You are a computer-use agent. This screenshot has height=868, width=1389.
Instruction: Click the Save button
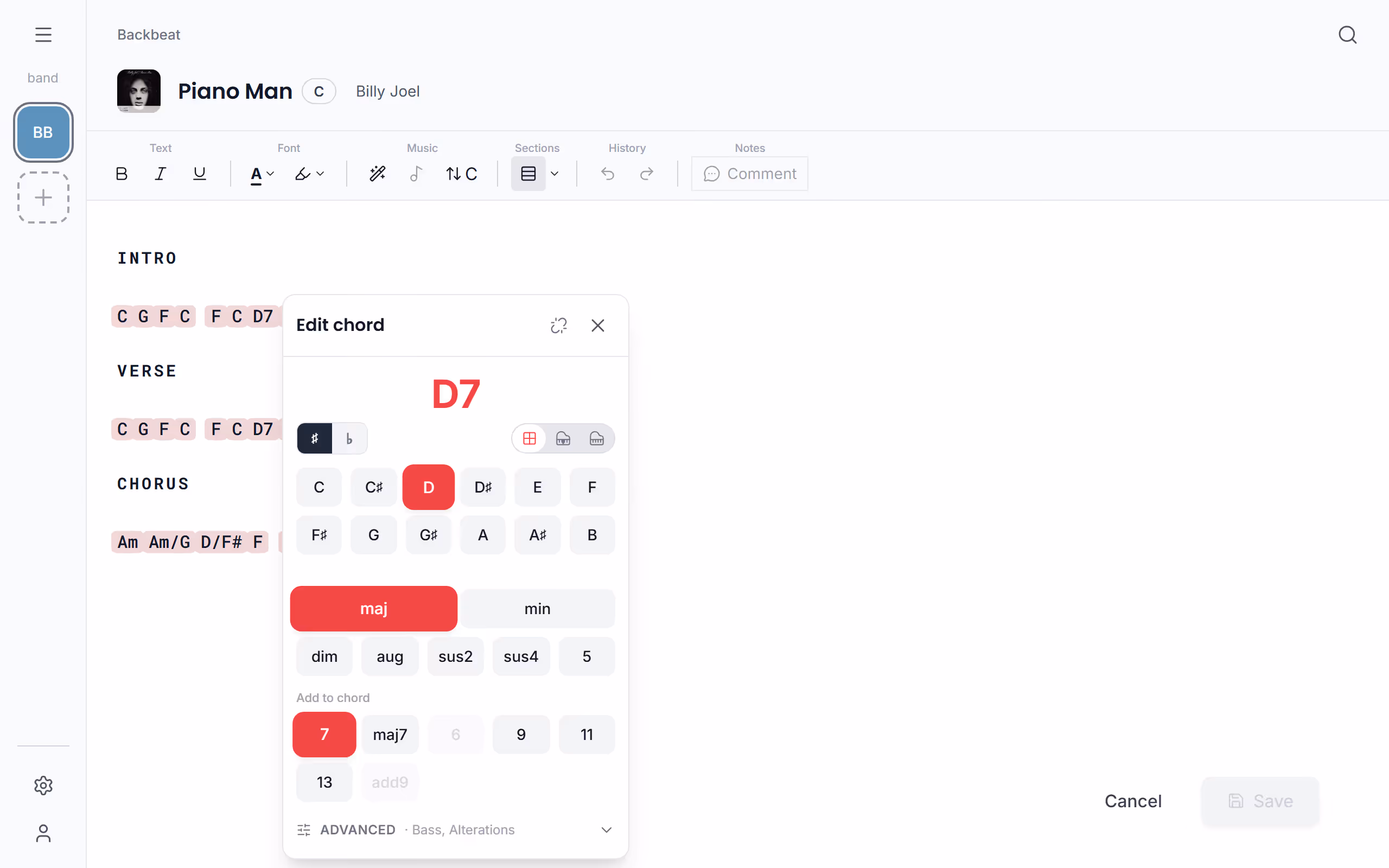(x=1260, y=801)
